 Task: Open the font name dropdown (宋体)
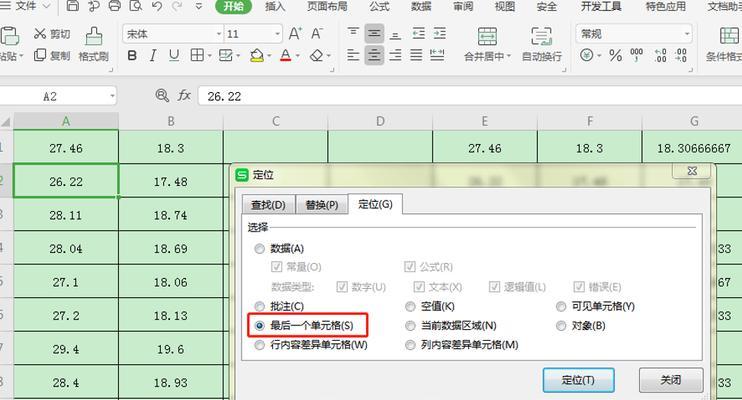tap(219, 34)
